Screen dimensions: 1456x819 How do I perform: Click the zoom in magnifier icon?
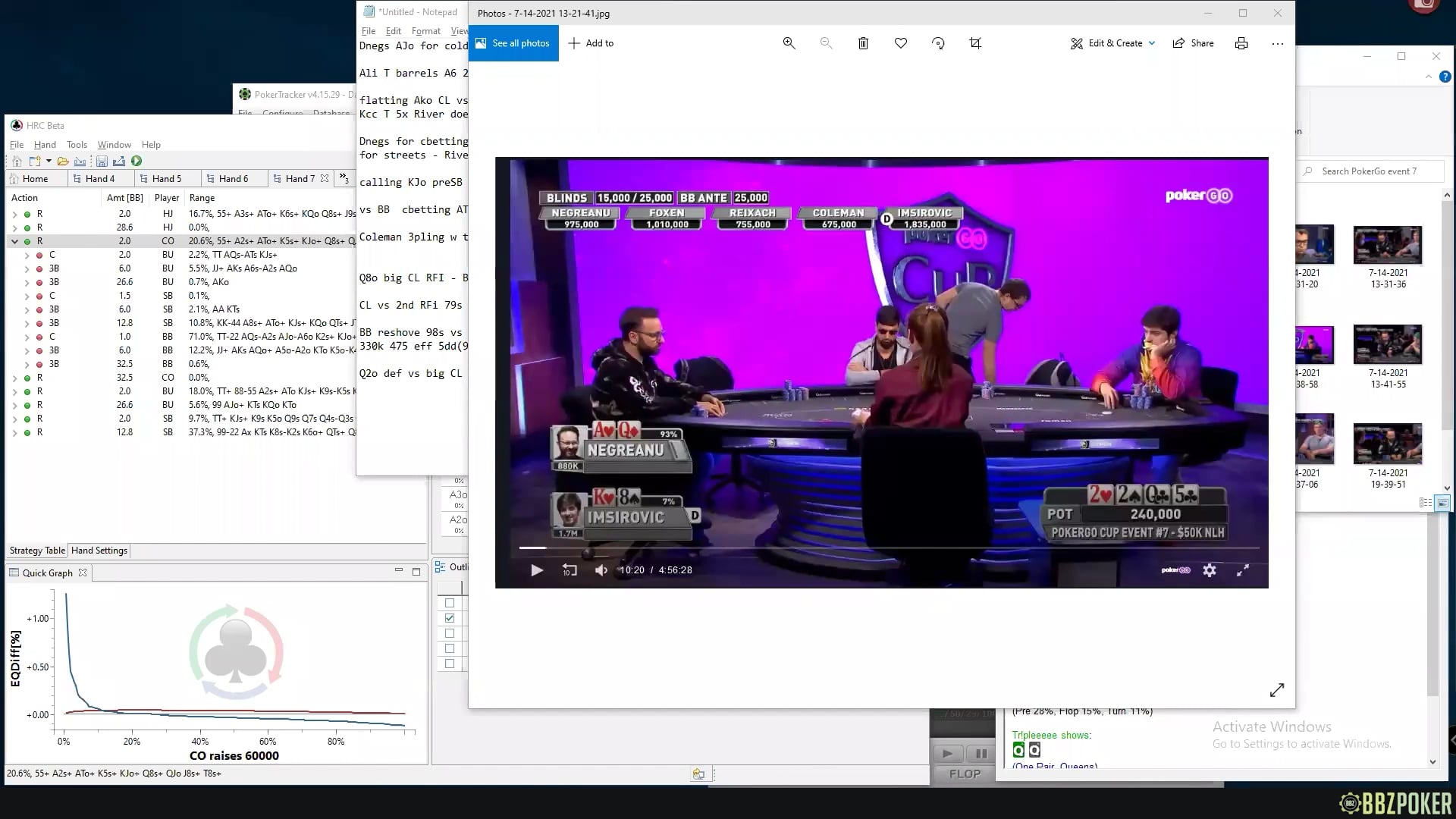click(789, 43)
